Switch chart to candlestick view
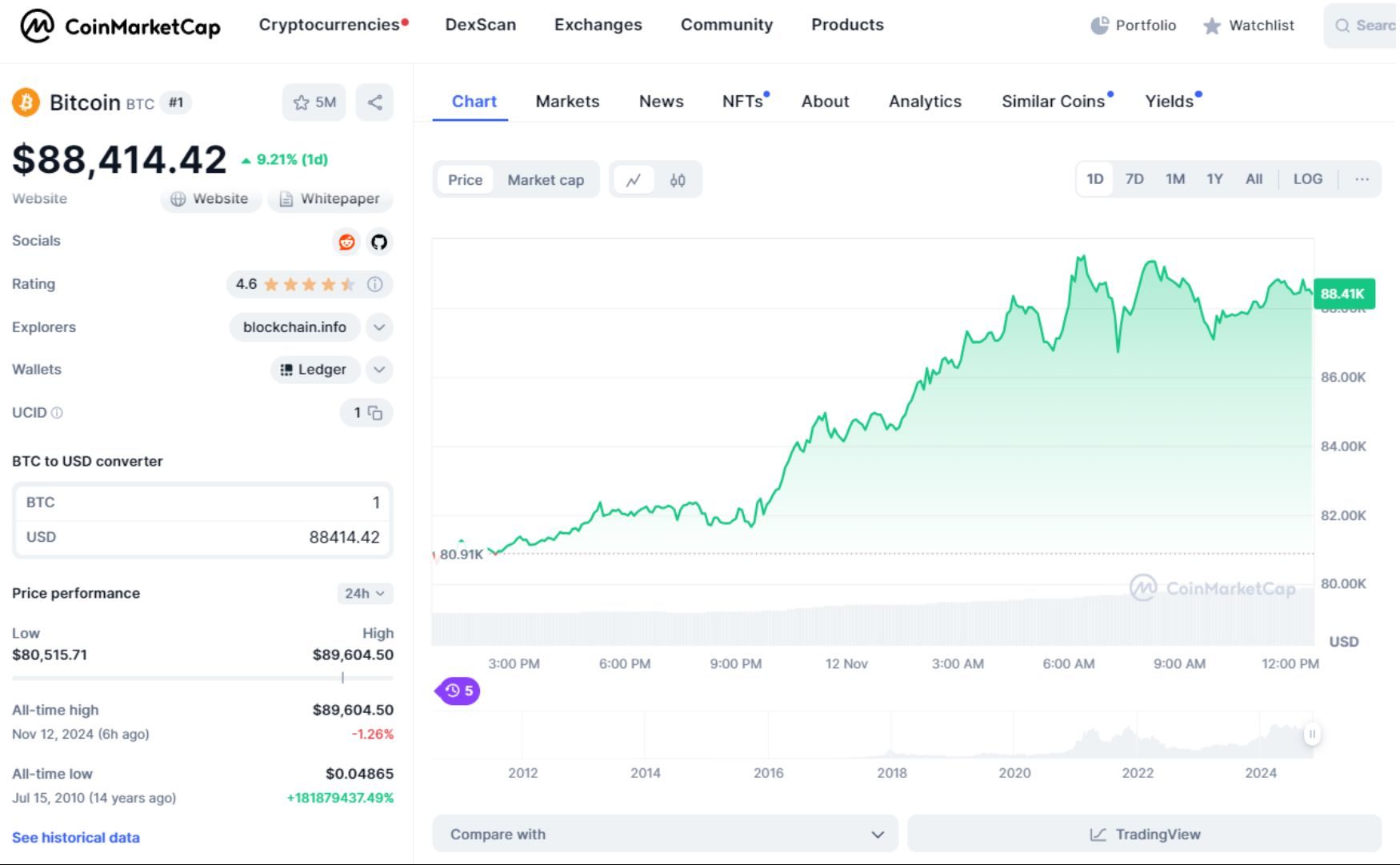The height and width of the screenshot is (865, 1400). point(676,179)
